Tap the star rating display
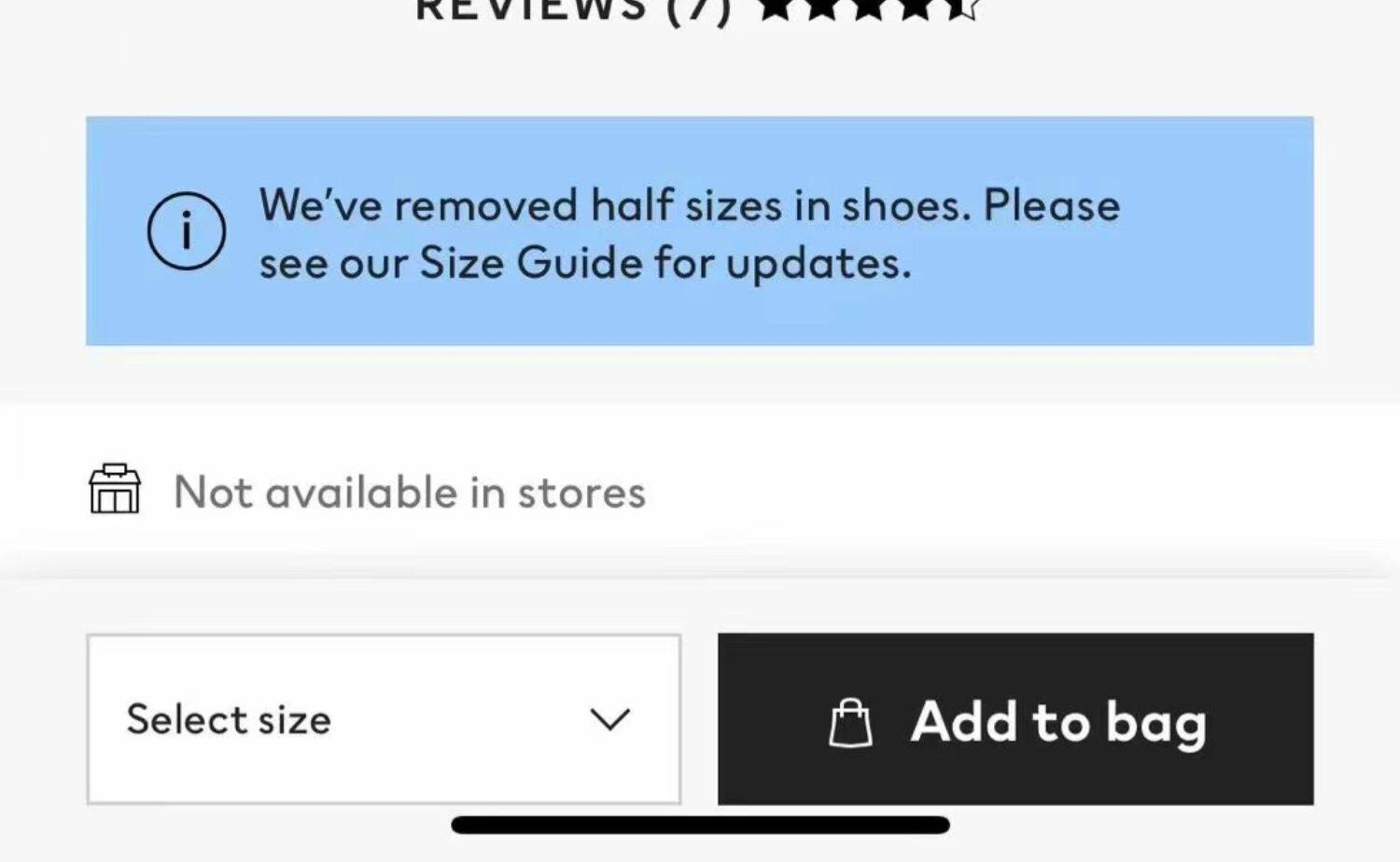Viewport: 1400px width, 862px height. click(x=869, y=8)
